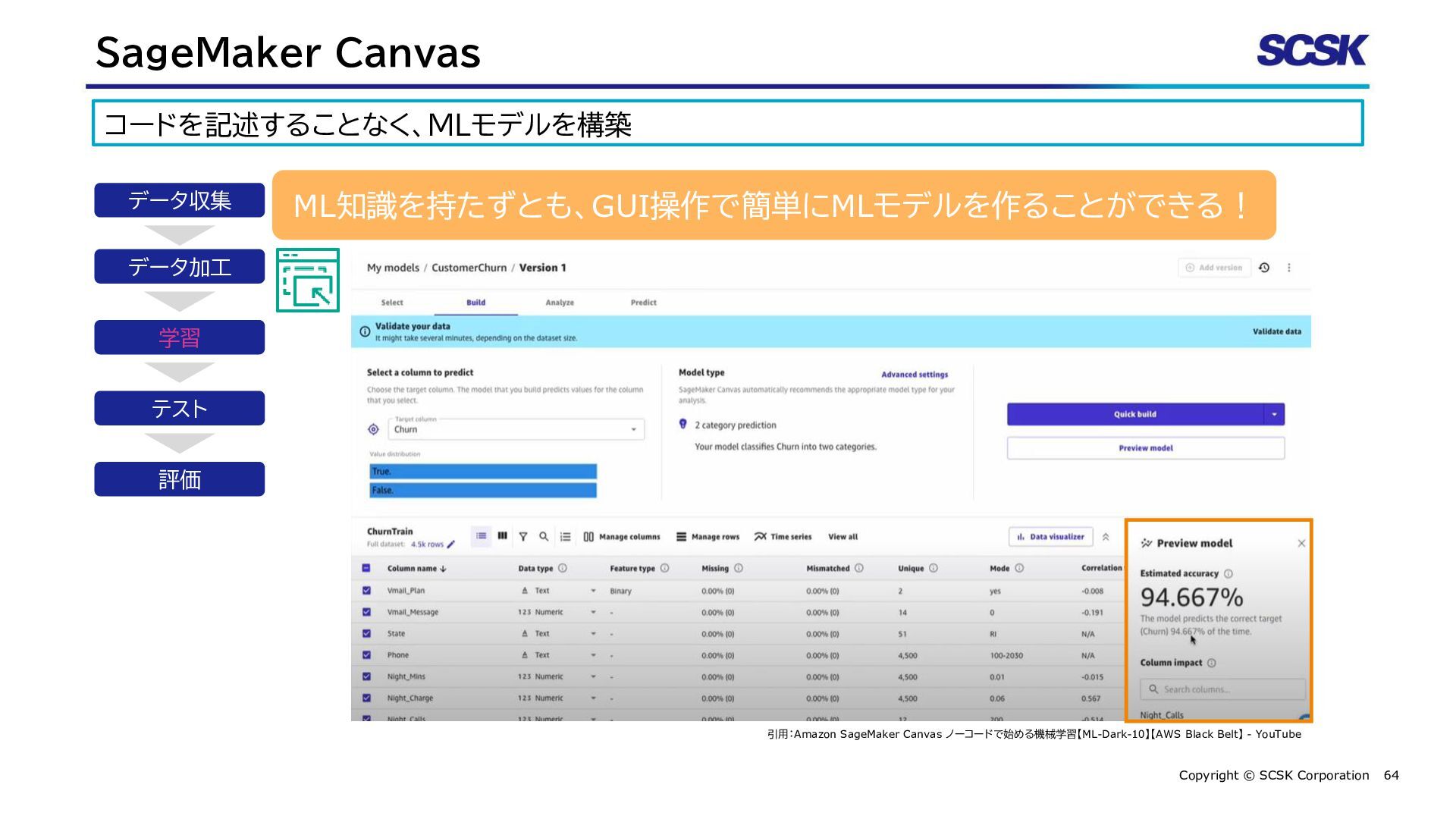1456x819 pixels.
Task: Open Manage columns menu
Action: point(622,537)
